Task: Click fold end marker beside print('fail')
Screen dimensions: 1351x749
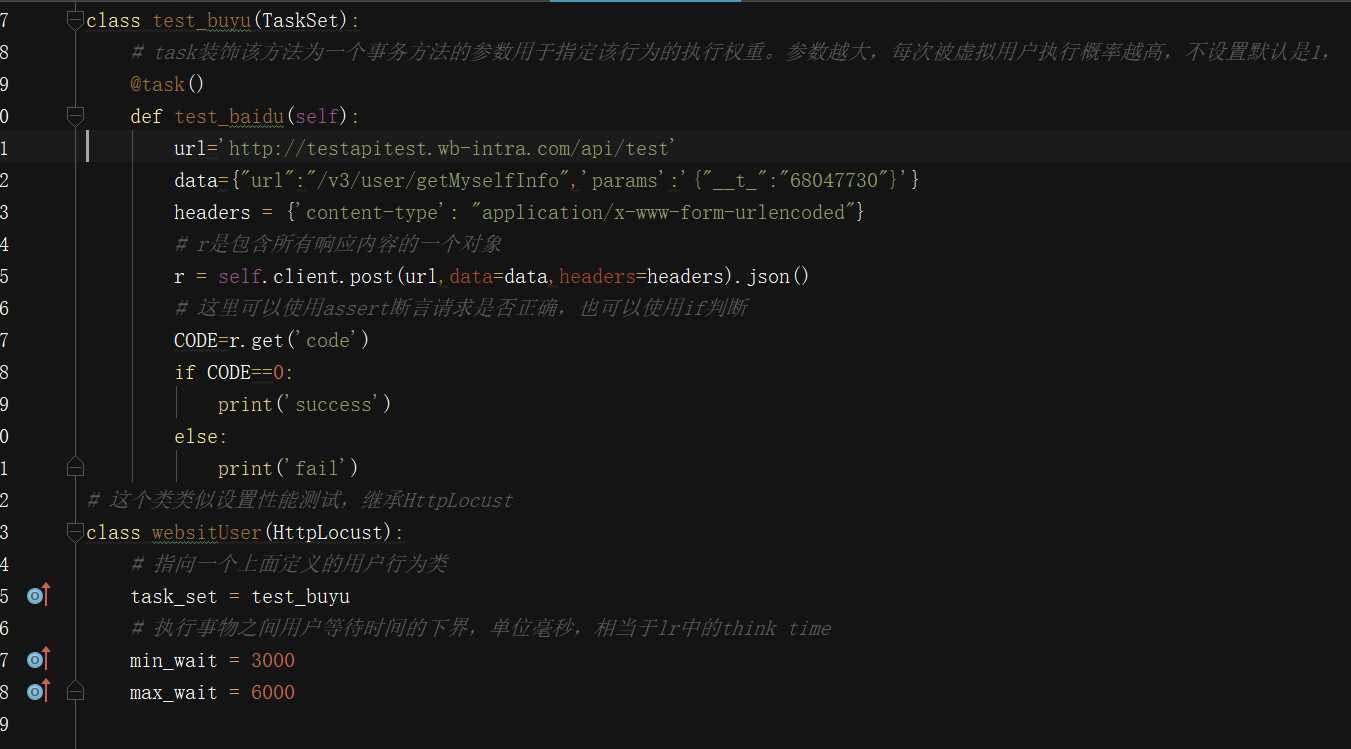Action: click(x=75, y=467)
